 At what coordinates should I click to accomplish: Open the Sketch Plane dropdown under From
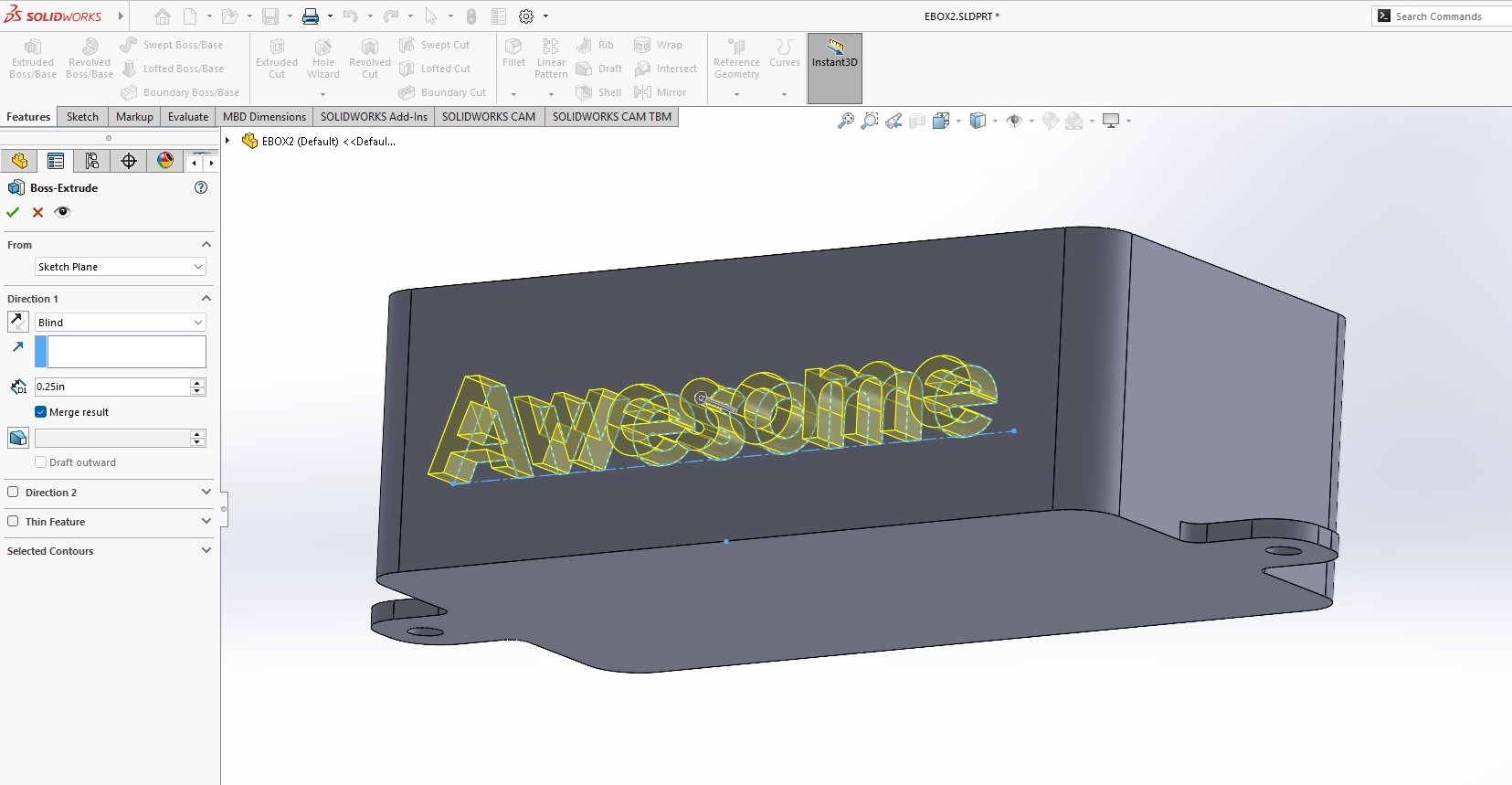click(120, 267)
